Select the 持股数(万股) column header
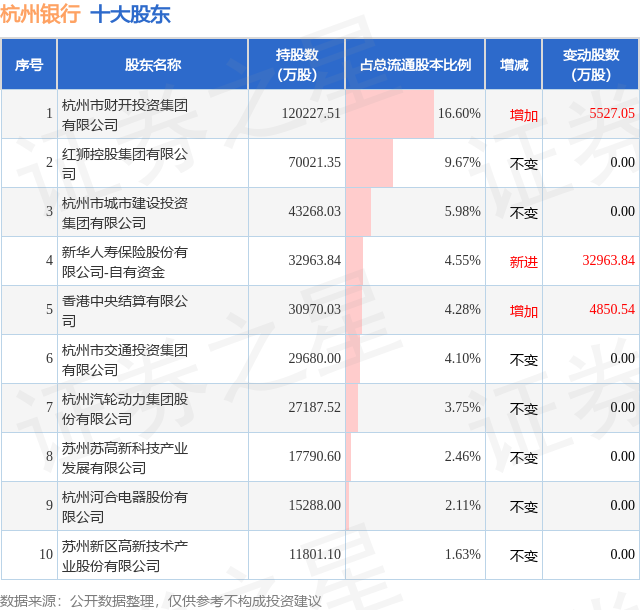This screenshot has height=610, width=640. pyautogui.click(x=297, y=65)
